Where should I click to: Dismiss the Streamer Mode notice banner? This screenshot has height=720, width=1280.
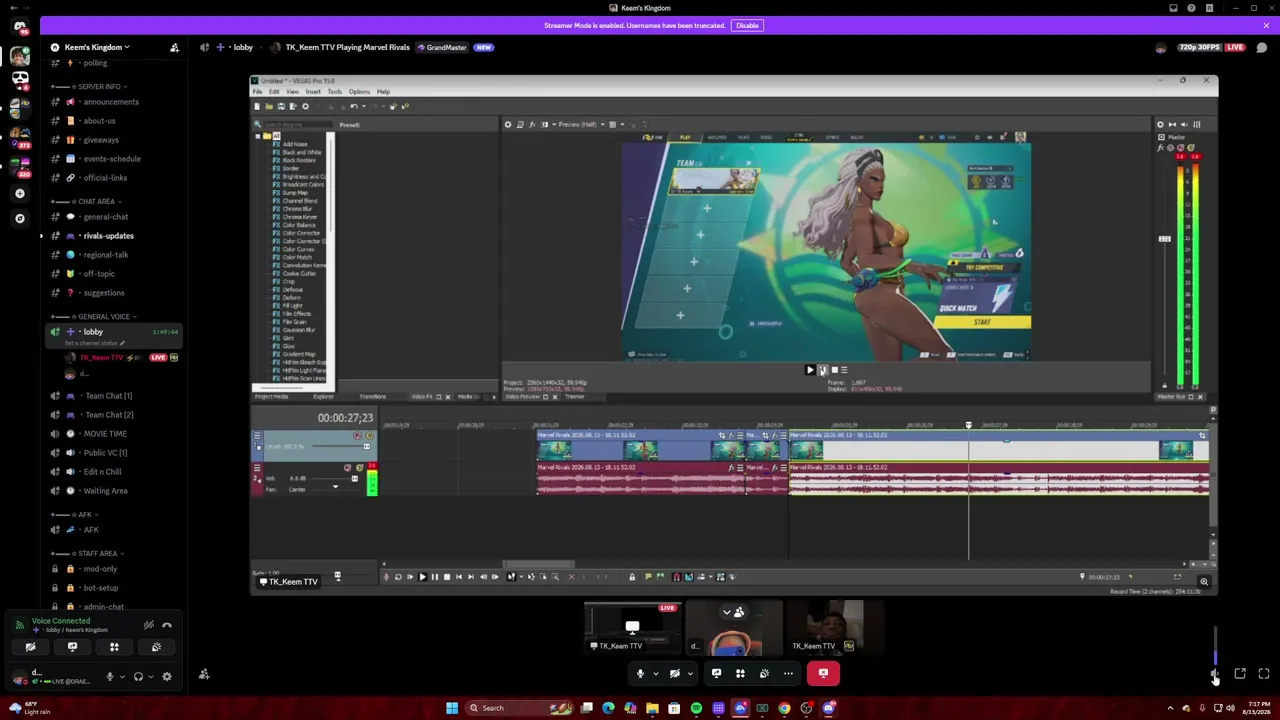coord(1266,25)
